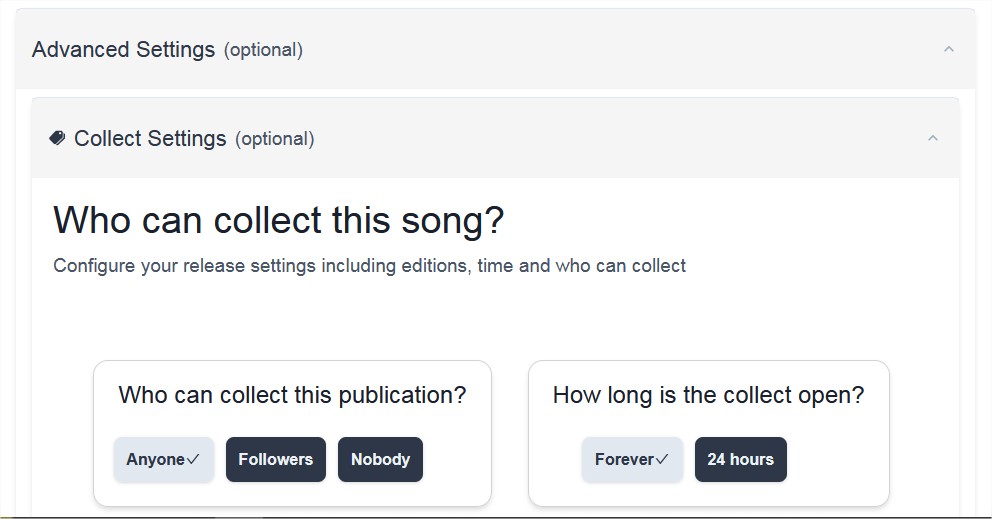Limit the collect window to 24 hours
Image resolution: width=992 pixels, height=519 pixels.
coord(741,460)
